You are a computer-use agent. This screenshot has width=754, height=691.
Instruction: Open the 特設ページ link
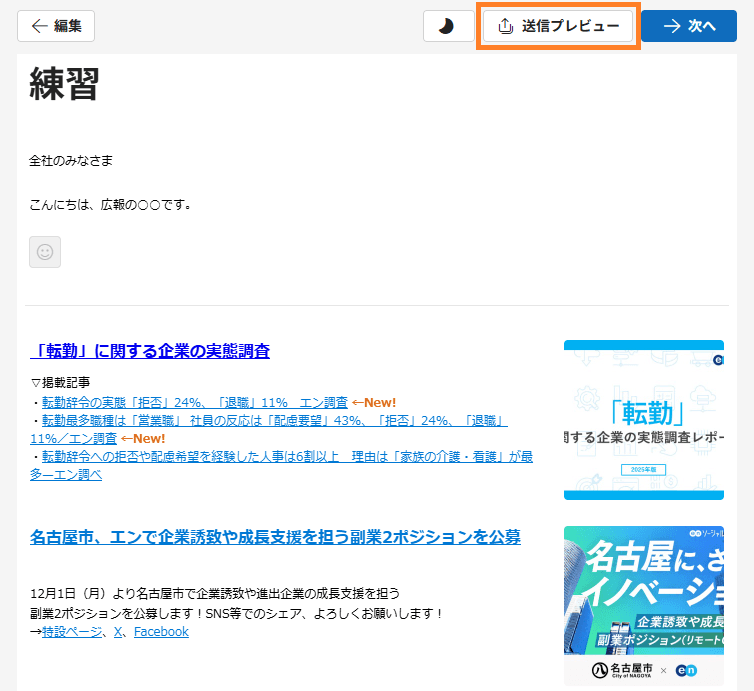[x=73, y=632]
